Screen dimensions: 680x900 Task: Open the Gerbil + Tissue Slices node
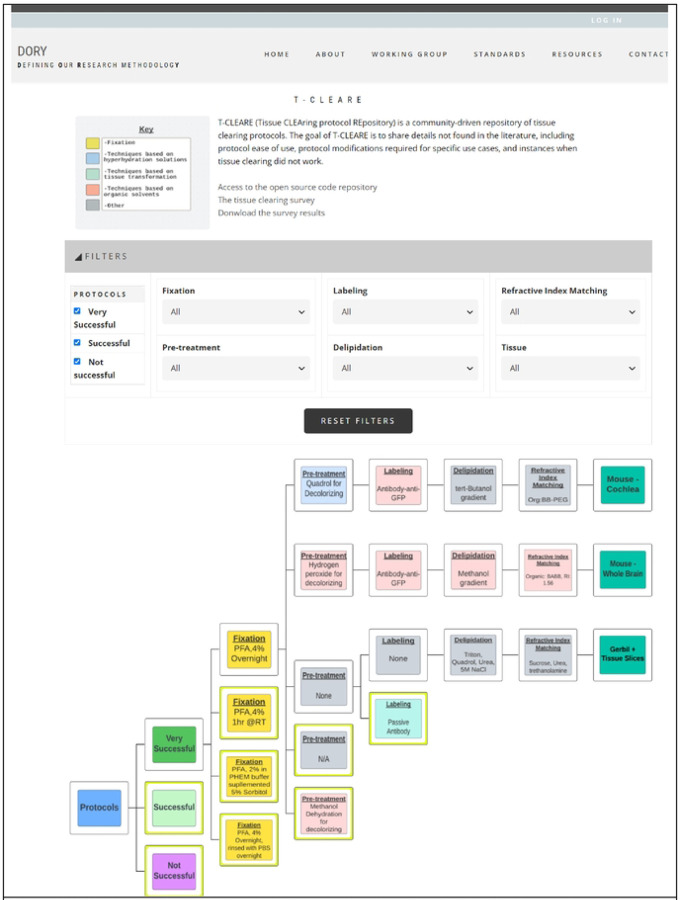click(x=622, y=654)
